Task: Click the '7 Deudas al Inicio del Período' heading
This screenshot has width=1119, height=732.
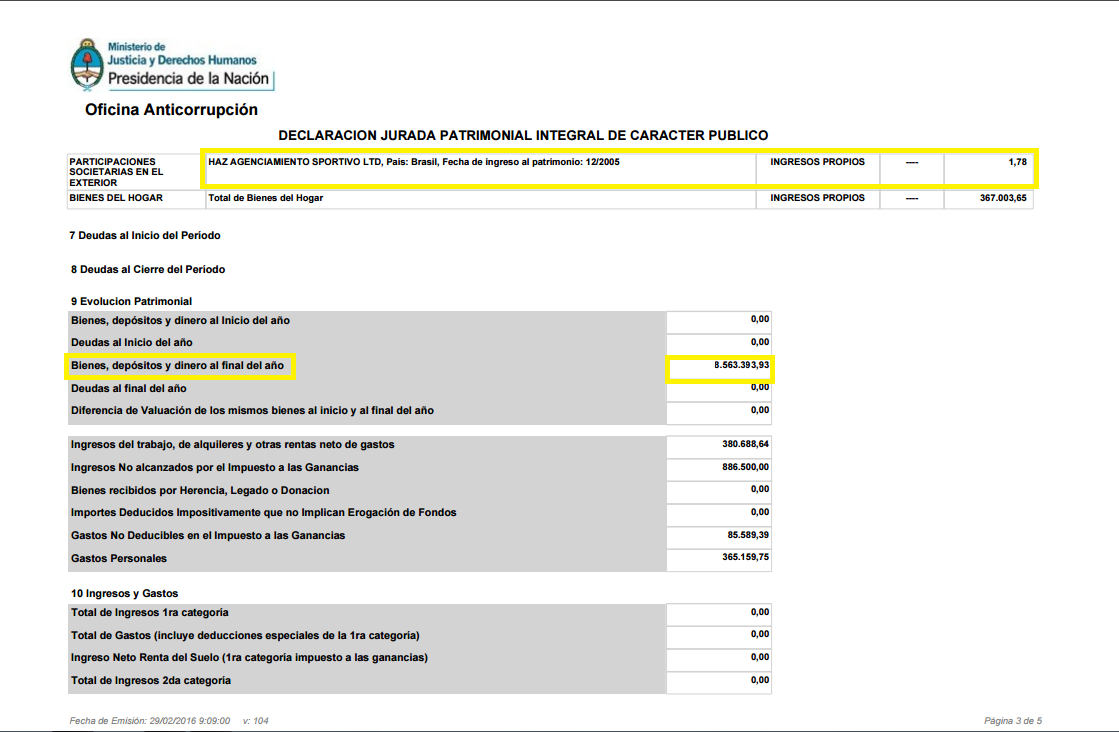Action: 145,235
